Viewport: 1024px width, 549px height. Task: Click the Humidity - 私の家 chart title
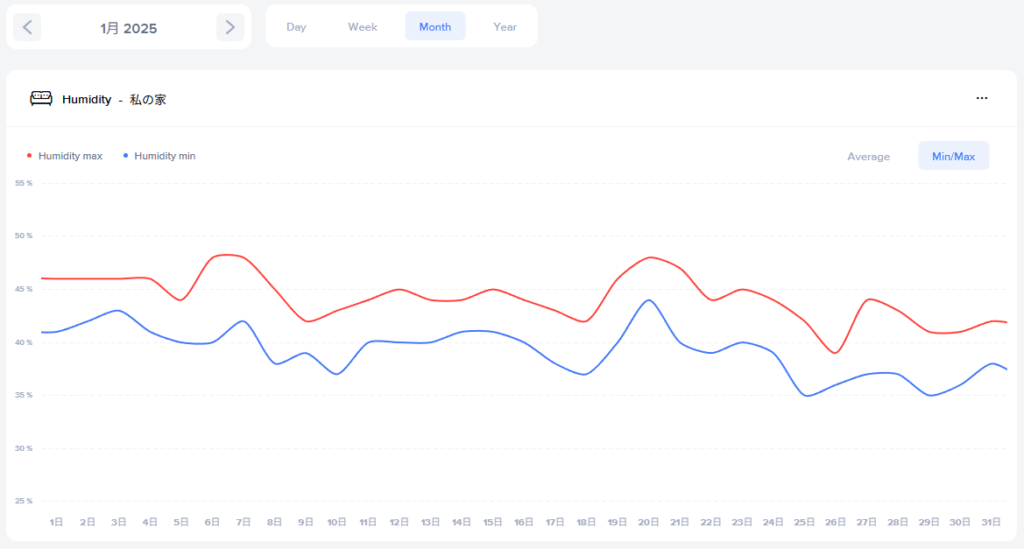114,99
